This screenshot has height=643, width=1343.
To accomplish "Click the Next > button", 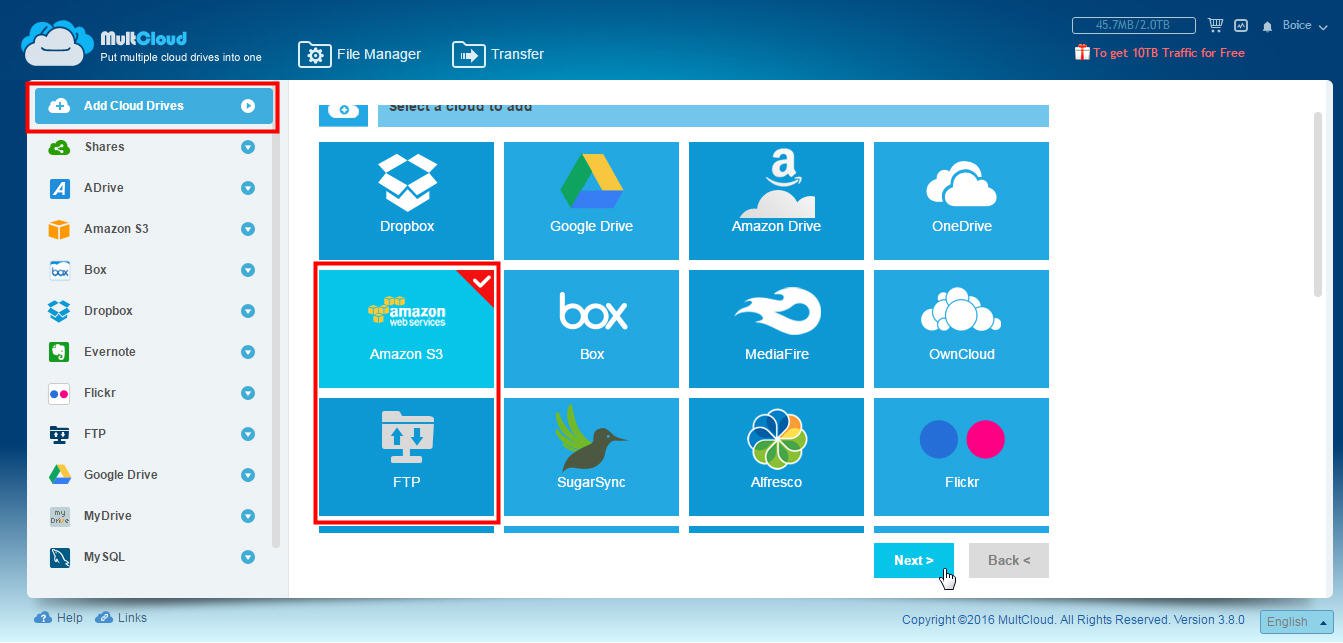I will pos(913,561).
